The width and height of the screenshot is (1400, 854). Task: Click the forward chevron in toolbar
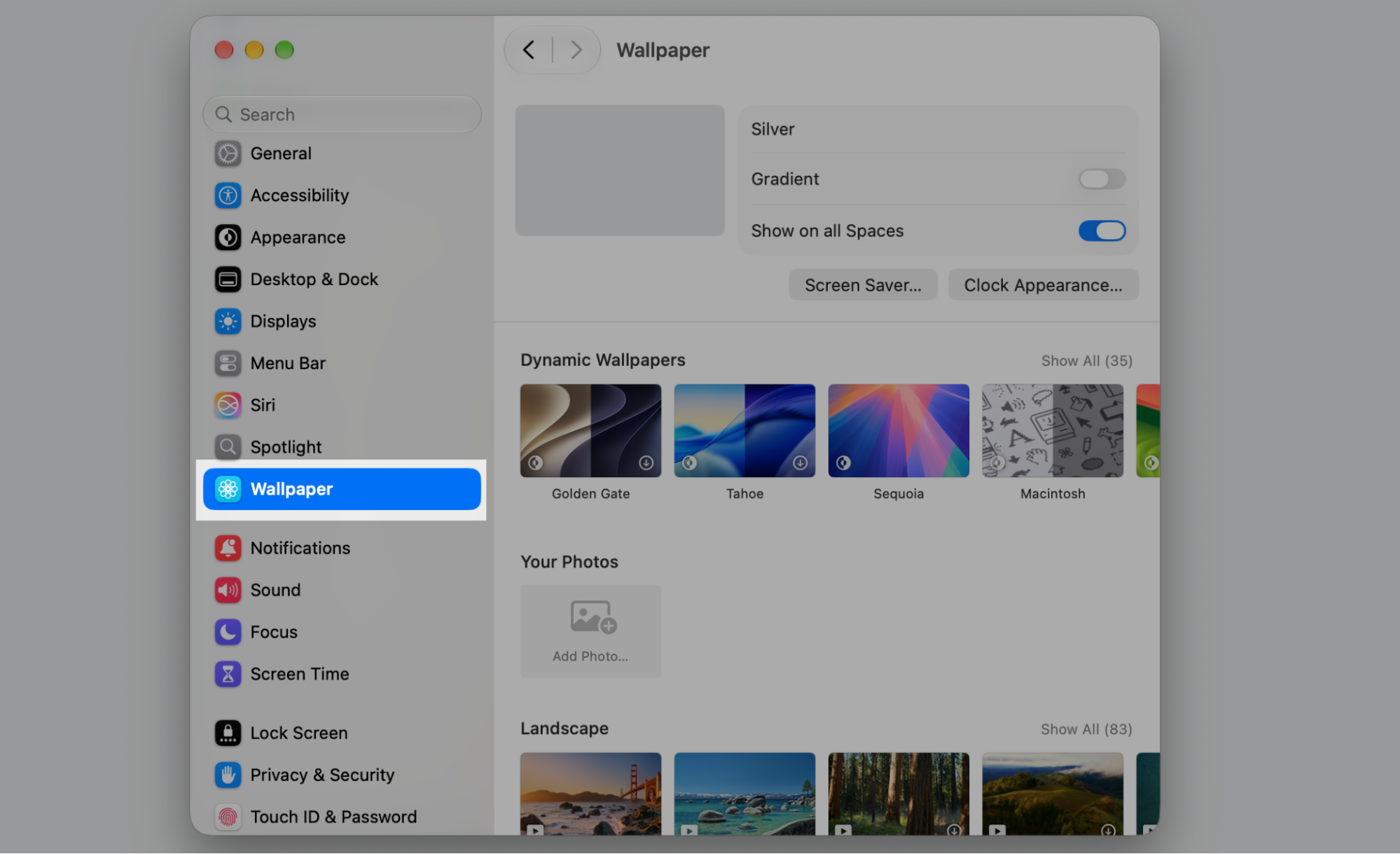coord(576,50)
